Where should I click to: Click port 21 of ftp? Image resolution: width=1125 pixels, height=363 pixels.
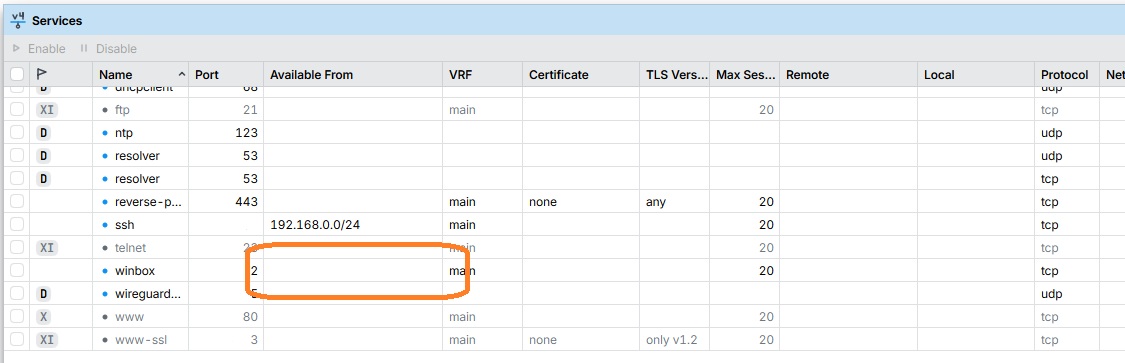251,110
